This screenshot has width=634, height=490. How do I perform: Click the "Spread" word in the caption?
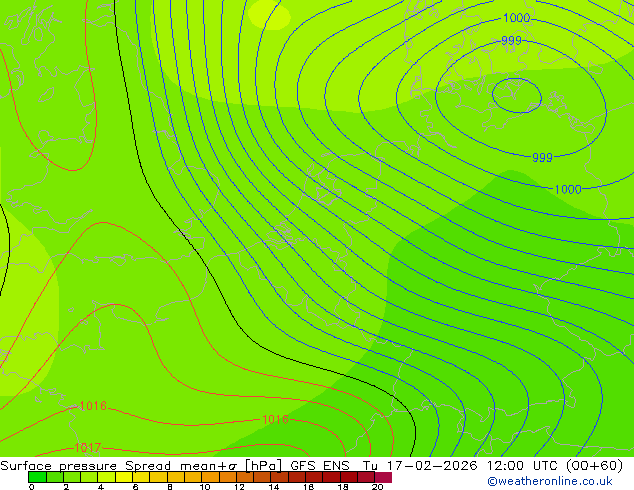(x=148, y=466)
